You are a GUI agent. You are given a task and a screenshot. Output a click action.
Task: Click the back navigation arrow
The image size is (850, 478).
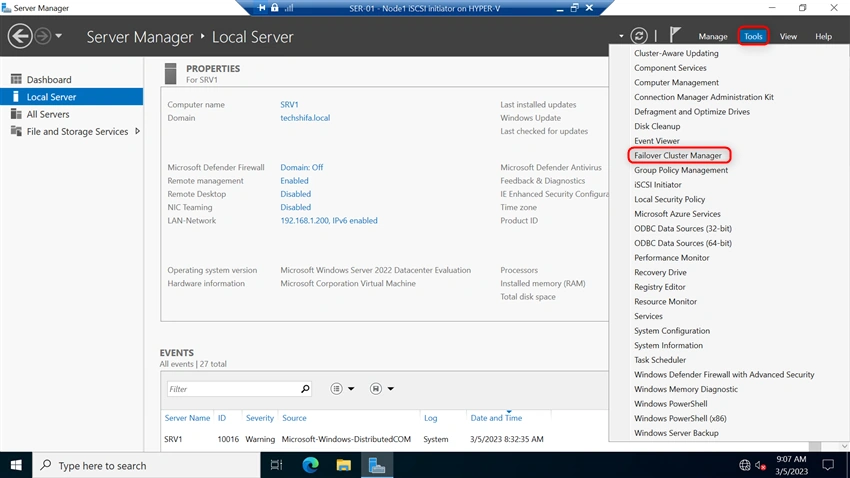click(x=20, y=36)
